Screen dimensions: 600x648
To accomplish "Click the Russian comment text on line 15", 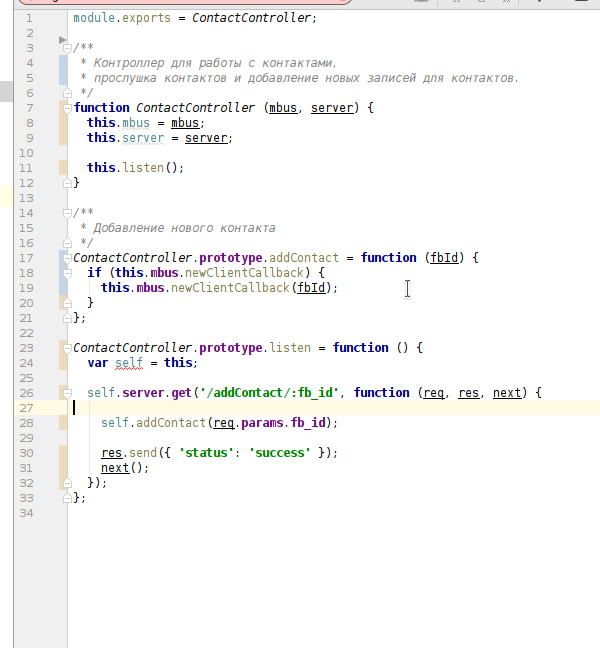I will point(184,228).
